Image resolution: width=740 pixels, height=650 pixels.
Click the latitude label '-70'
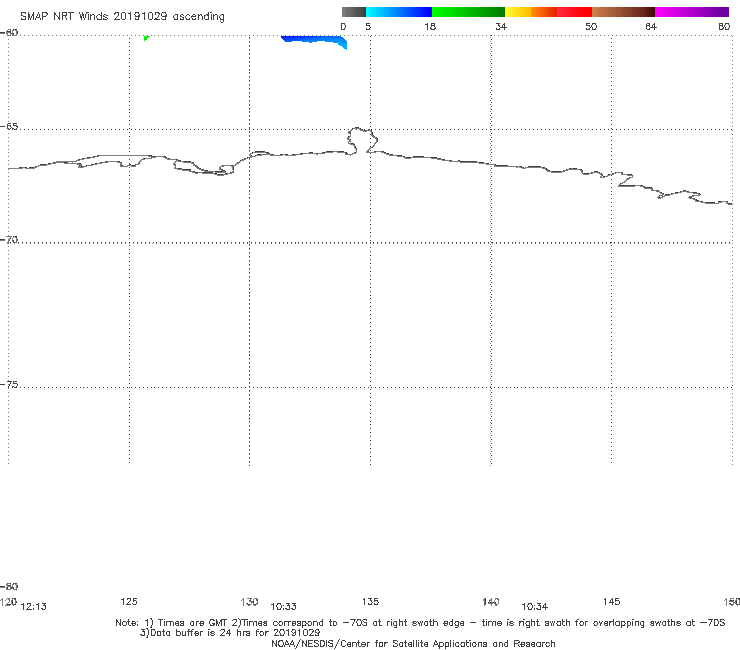(9, 240)
